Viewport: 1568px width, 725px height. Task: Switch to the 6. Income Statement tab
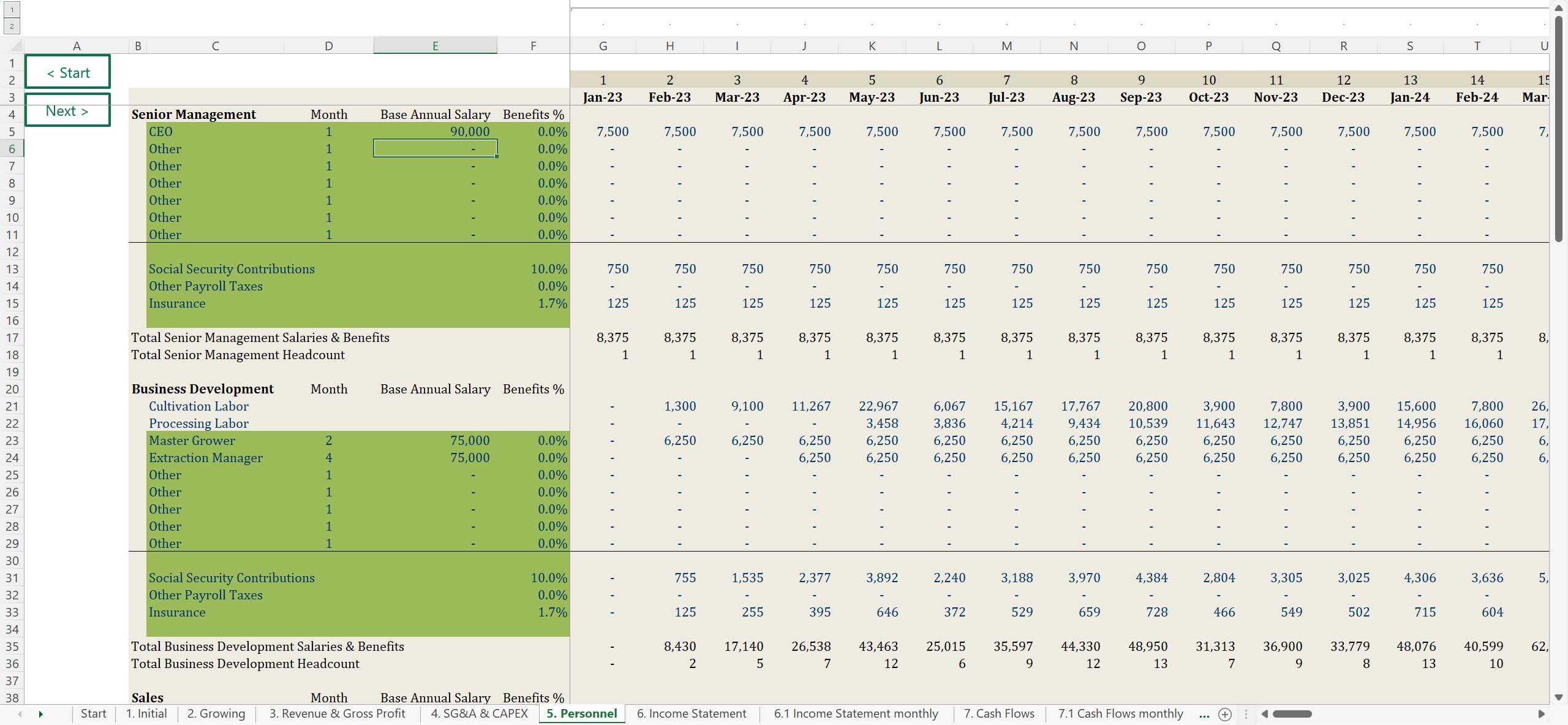coord(691,713)
